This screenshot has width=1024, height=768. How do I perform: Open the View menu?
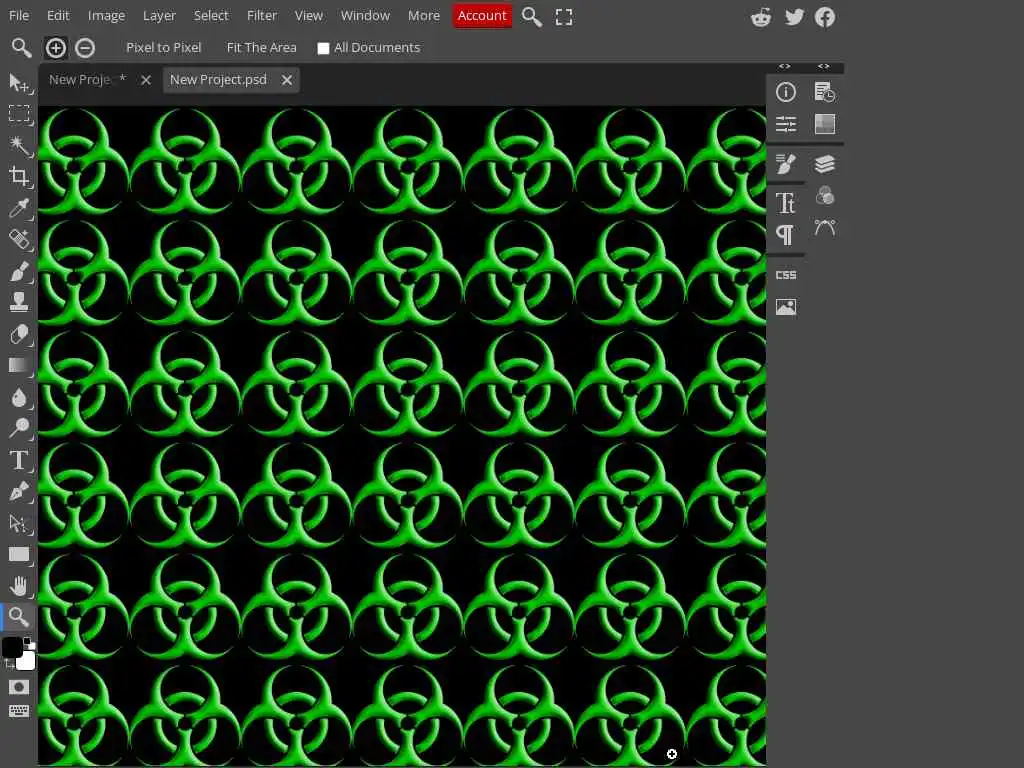[x=308, y=16]
